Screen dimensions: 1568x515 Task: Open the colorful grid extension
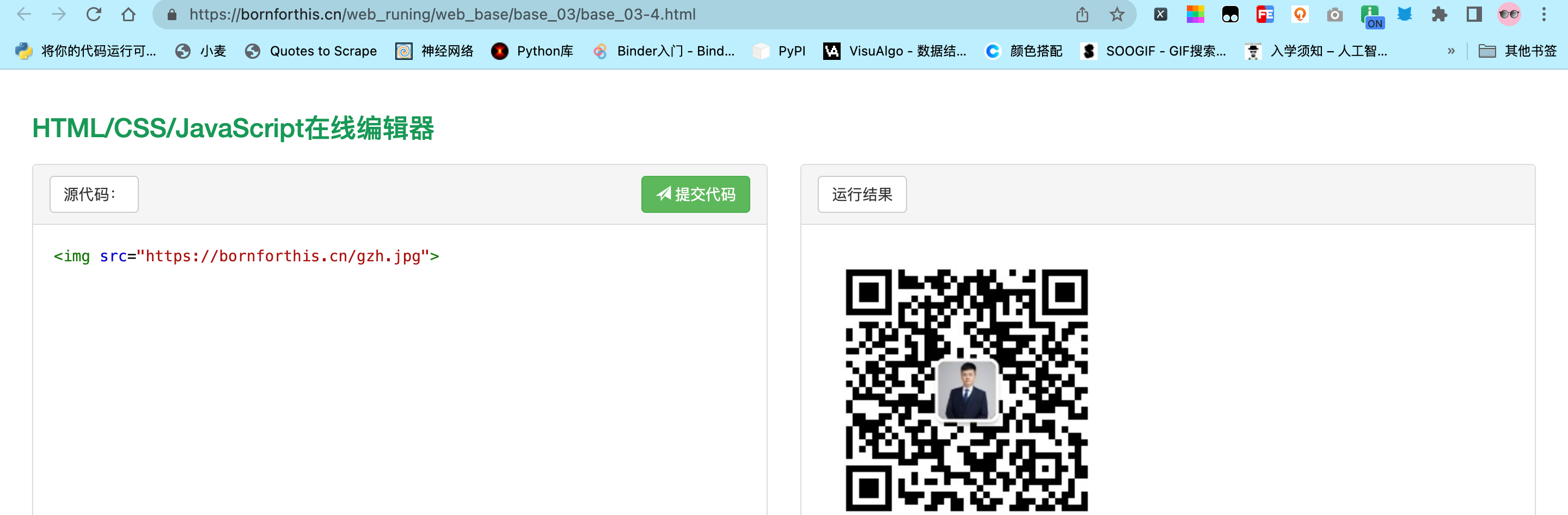coord(1196,15)
